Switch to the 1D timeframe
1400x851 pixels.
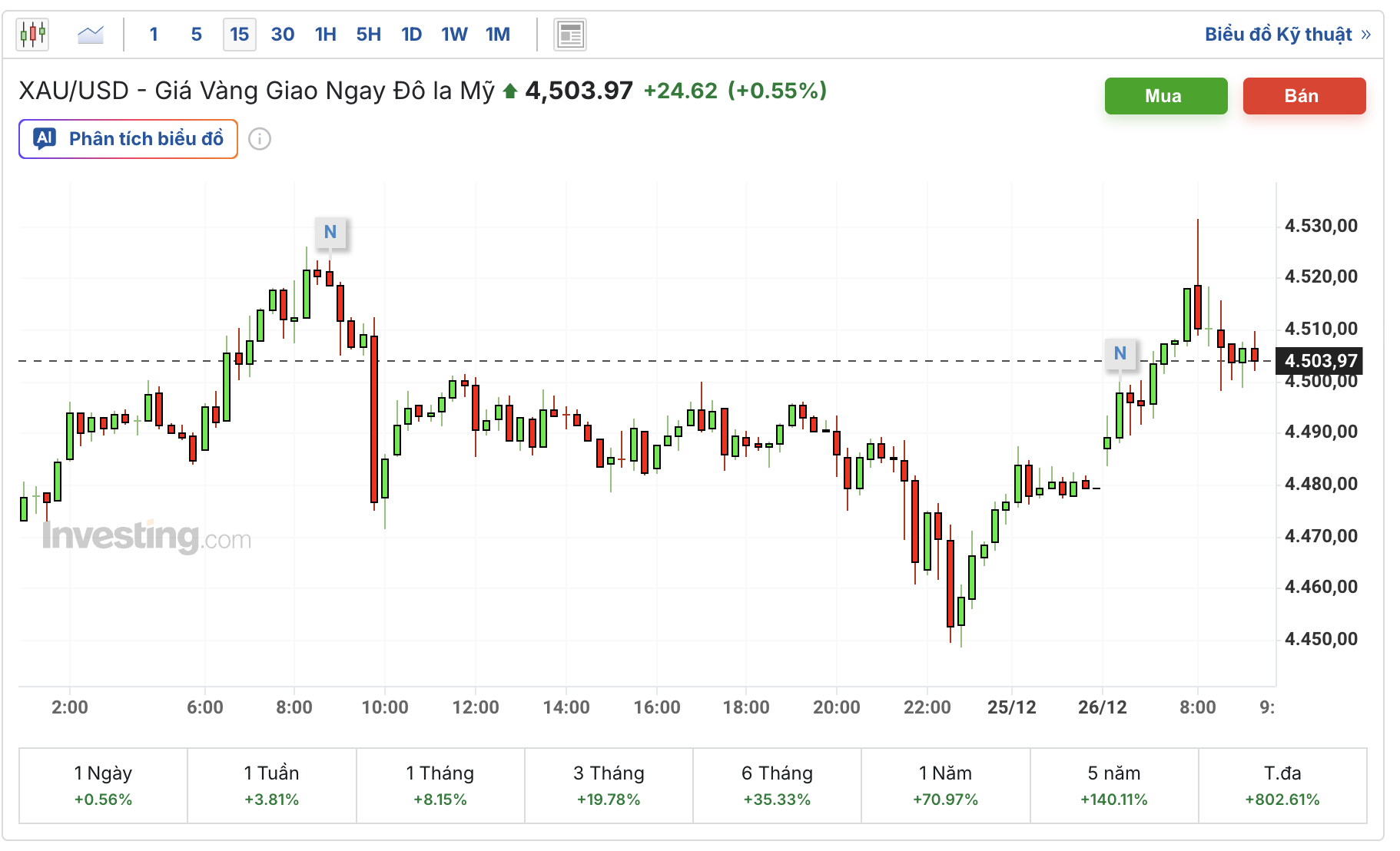pyautogui.click(x=412, y=35)
